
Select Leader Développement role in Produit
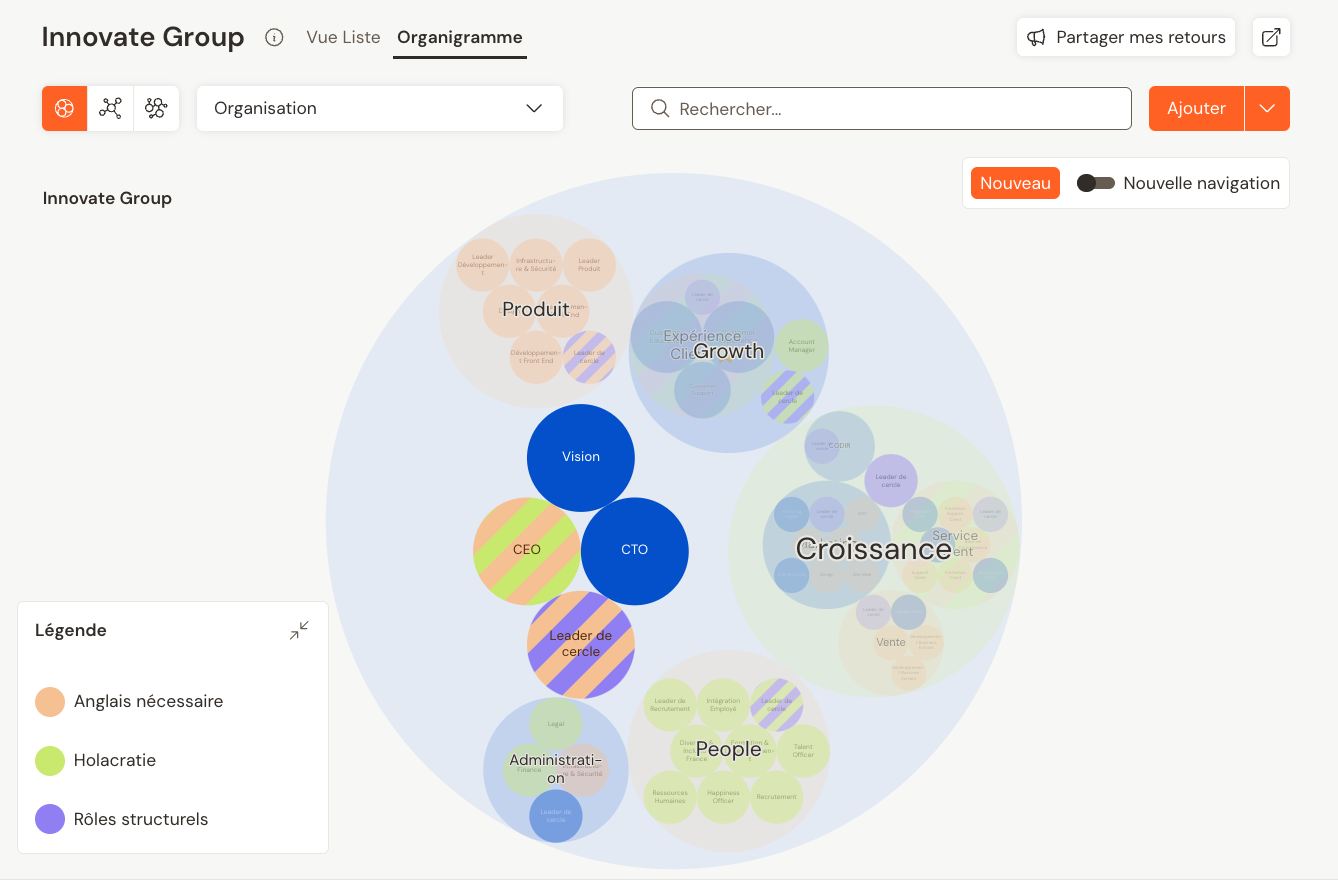[484, 265]
